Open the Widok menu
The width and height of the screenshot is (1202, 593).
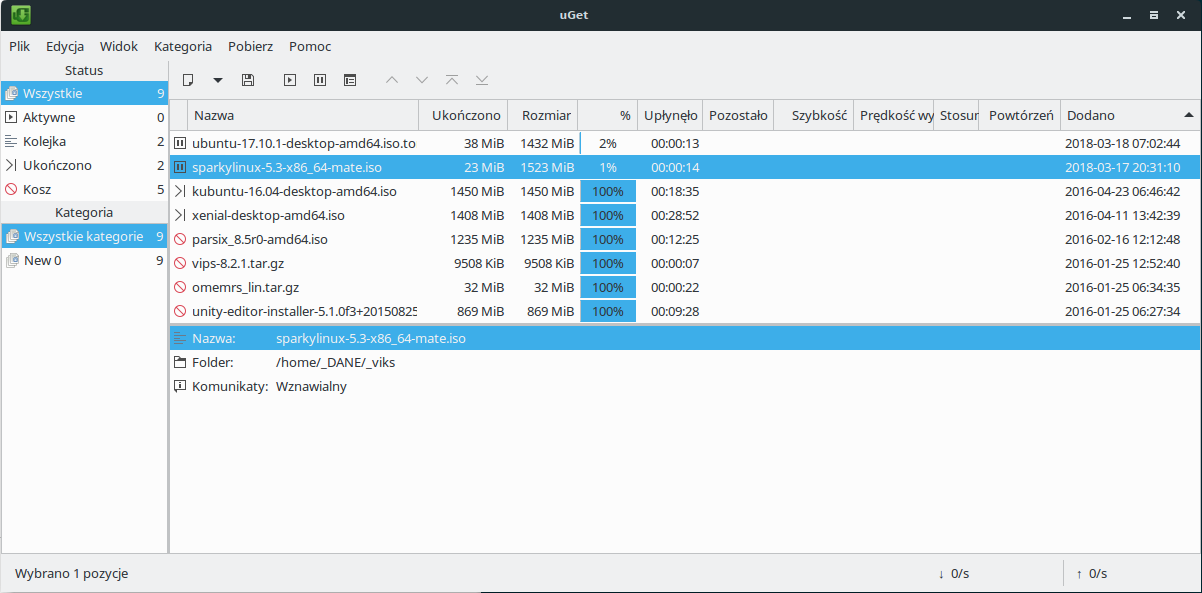click(x=119, y=46)
